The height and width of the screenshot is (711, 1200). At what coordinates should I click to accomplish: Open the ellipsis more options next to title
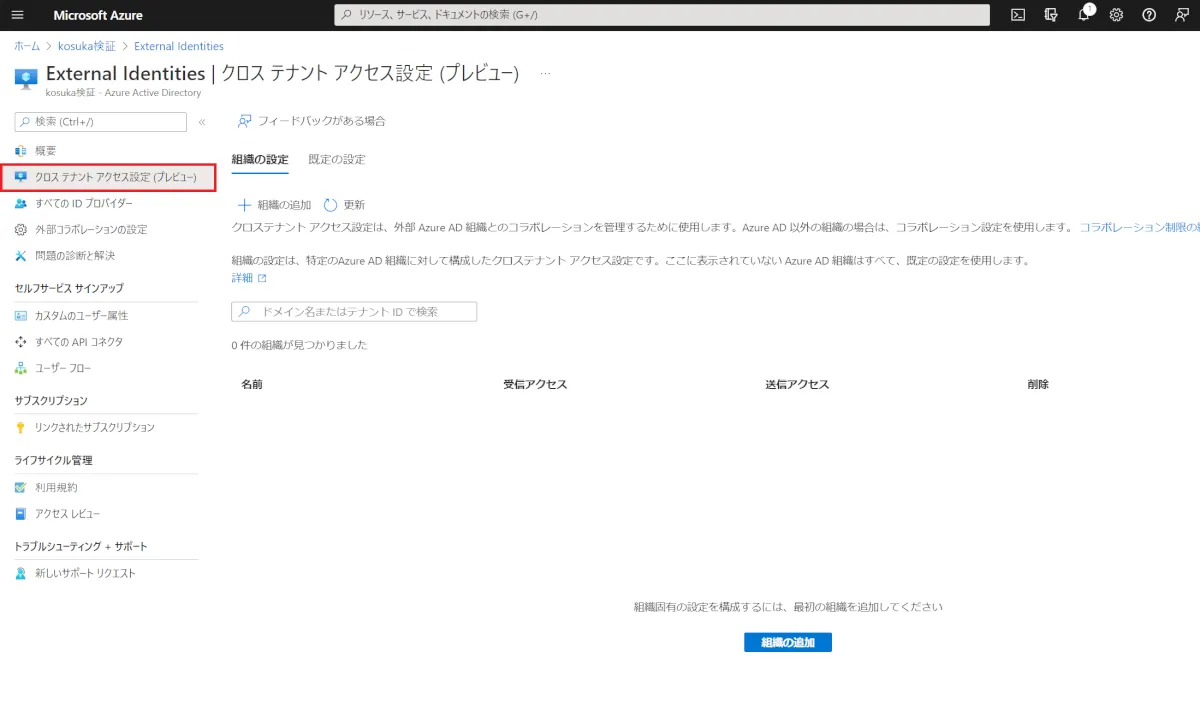(545, 74)
